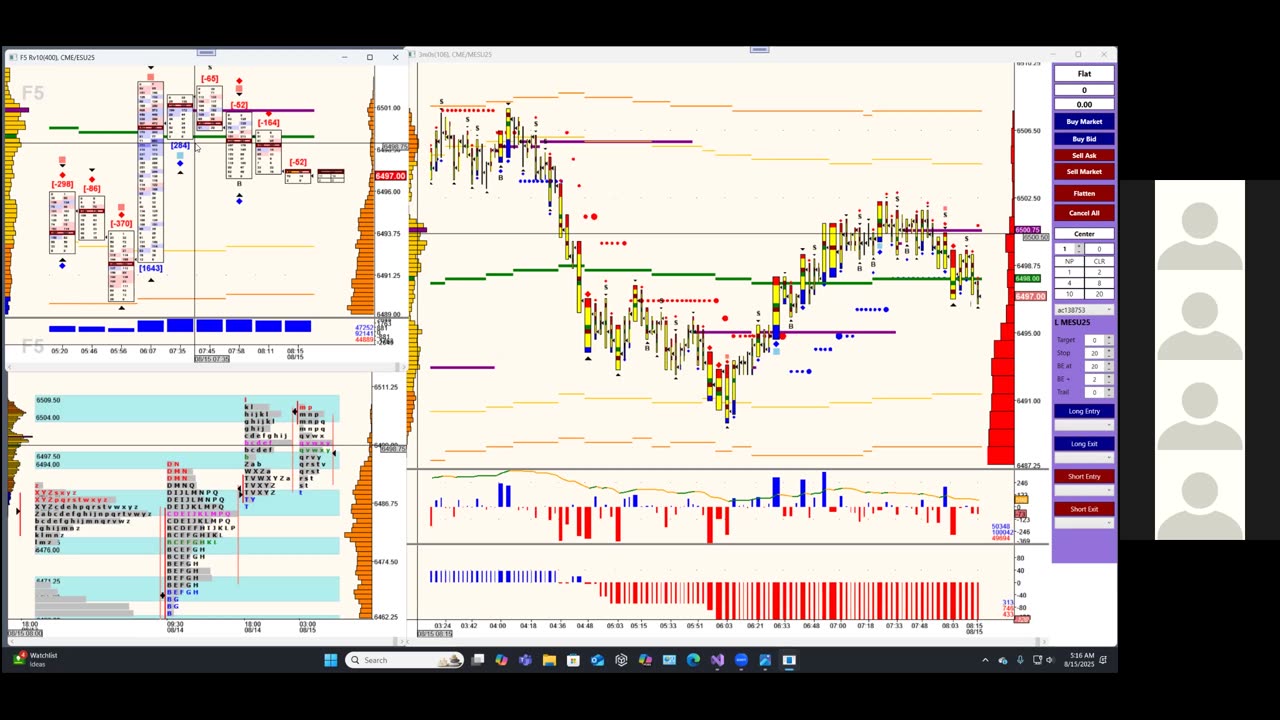Screen dimensions: 1280x720
Task: Click the [284] delta label in F5 chart
Action: [x=180, y=146]
